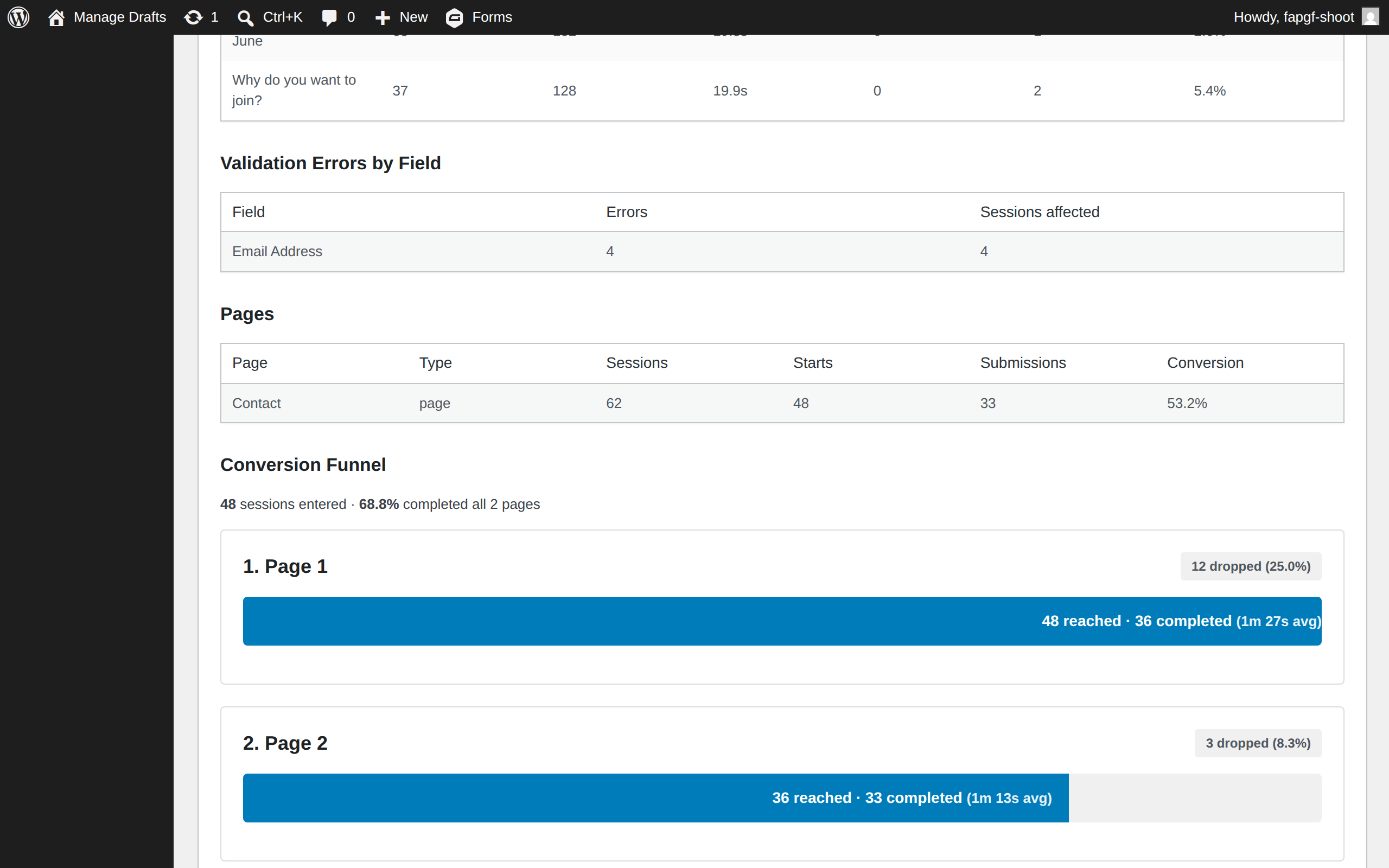Open the comments bubble icon

(x=329, y=17)
